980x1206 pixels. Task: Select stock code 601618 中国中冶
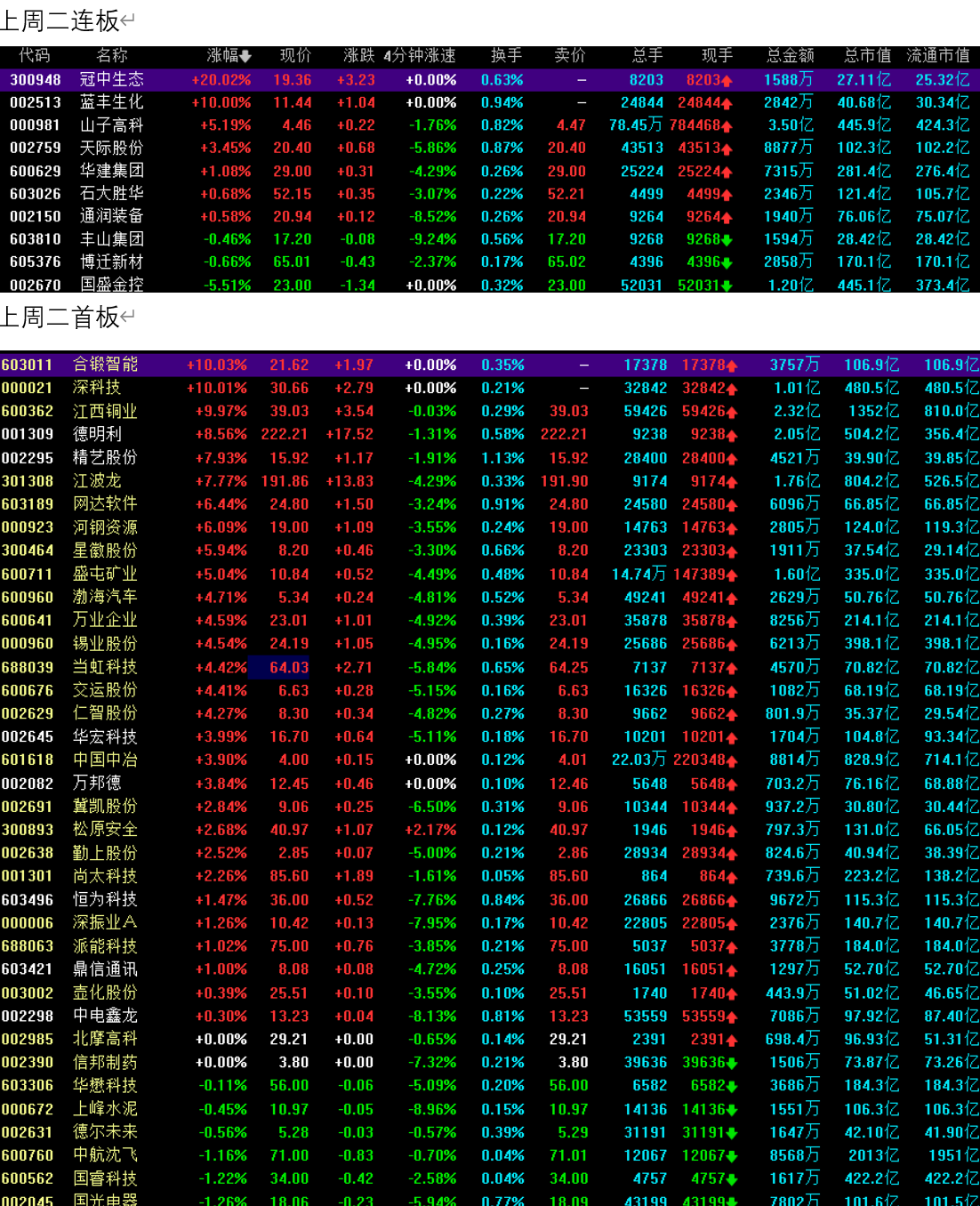point(28,760)
